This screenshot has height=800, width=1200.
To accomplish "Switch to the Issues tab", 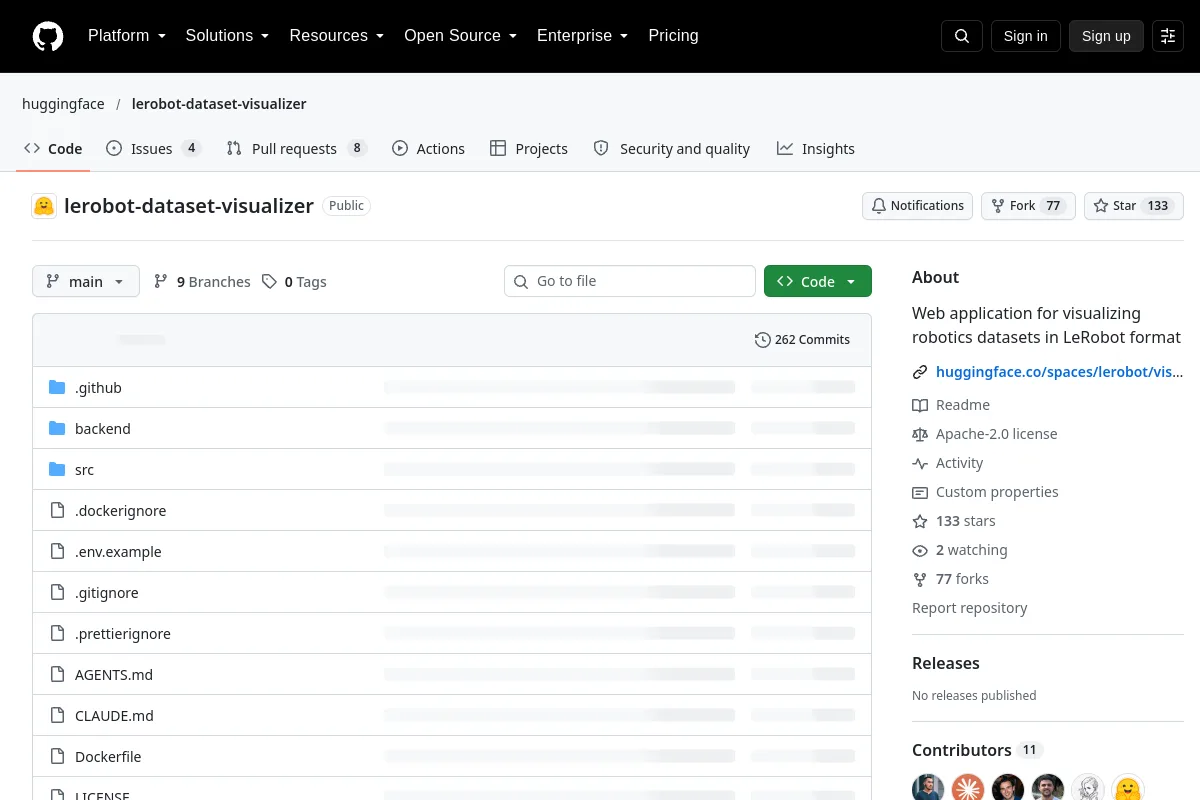I will 154,149.
